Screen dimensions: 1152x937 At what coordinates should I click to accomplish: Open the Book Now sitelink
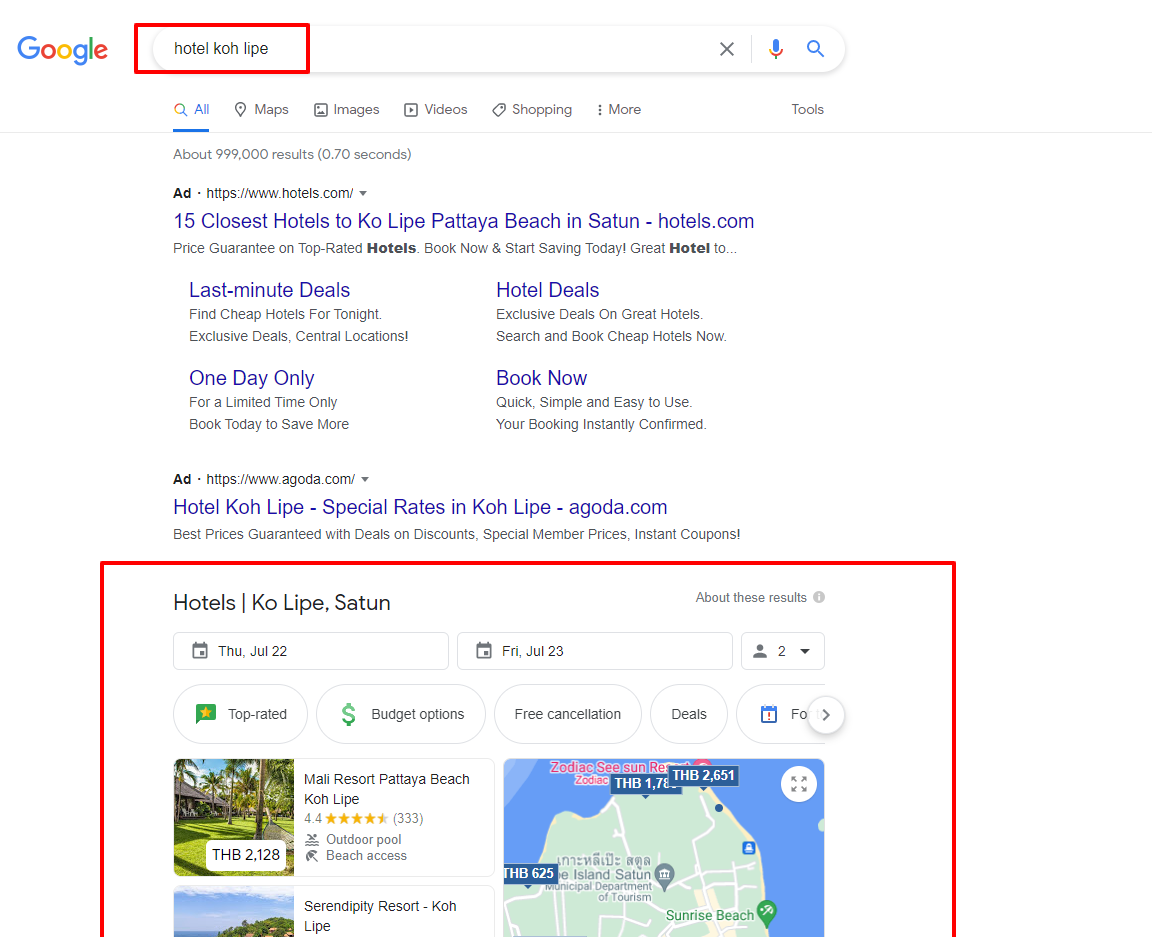541,378
